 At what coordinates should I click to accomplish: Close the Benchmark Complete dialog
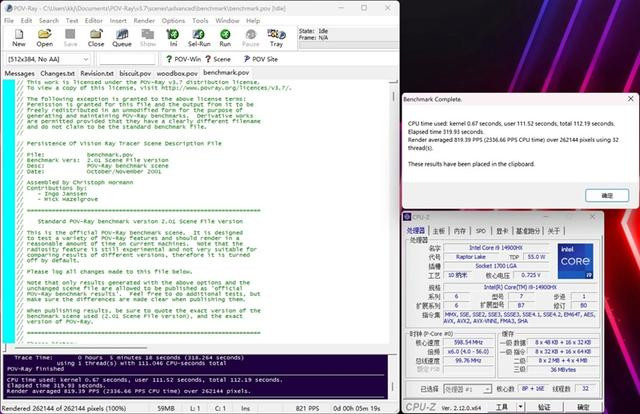tap(631, 99)
